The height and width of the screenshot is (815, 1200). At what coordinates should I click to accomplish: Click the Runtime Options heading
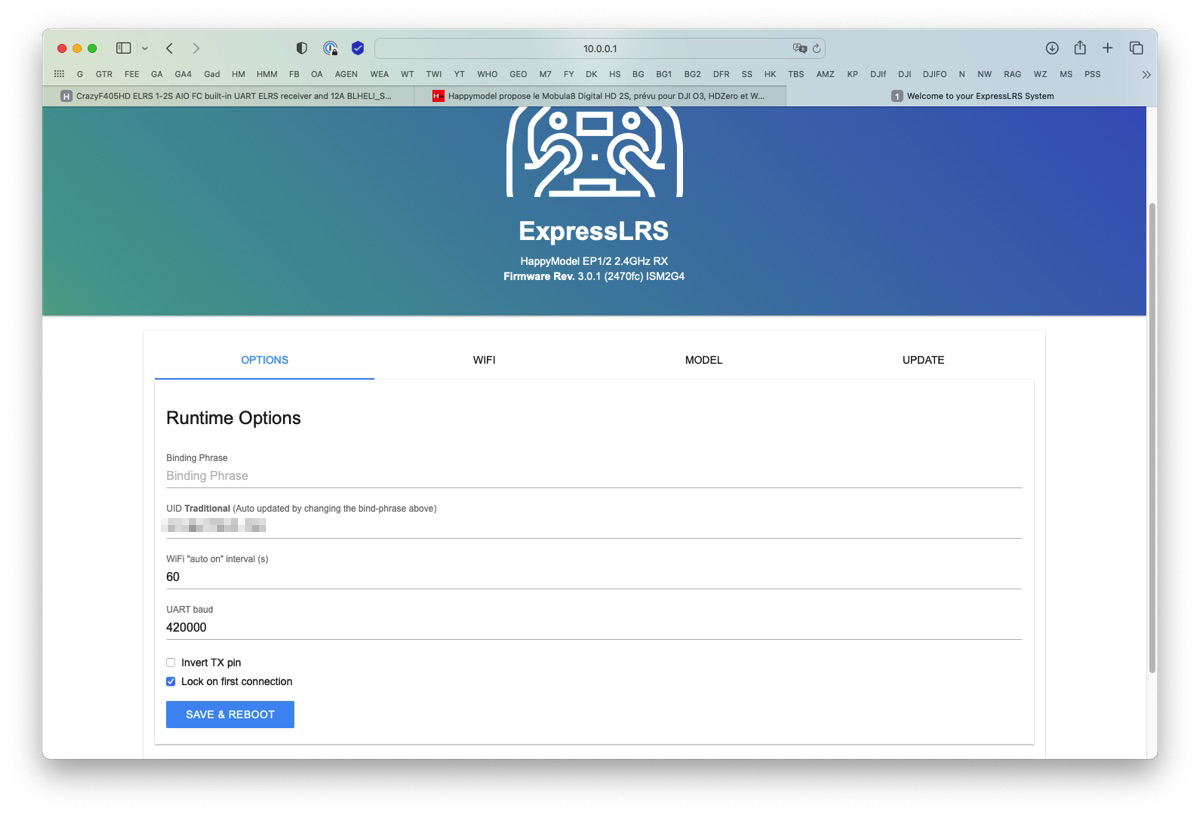[x=233, y=418]
